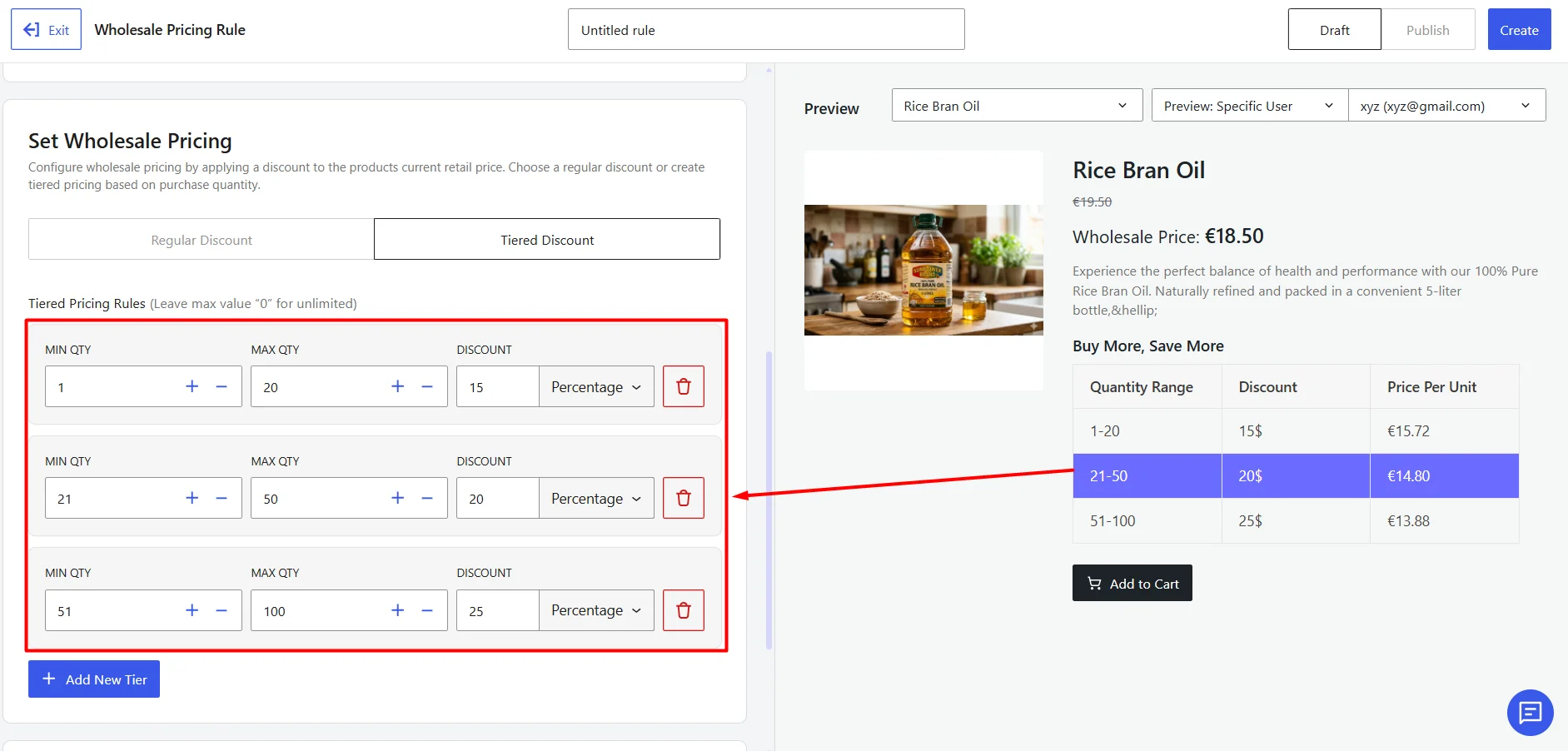The height and width of the screenshot is (751, 1568).
Task: Click the Rice Bran Oil product image
Action: point(923,270)
